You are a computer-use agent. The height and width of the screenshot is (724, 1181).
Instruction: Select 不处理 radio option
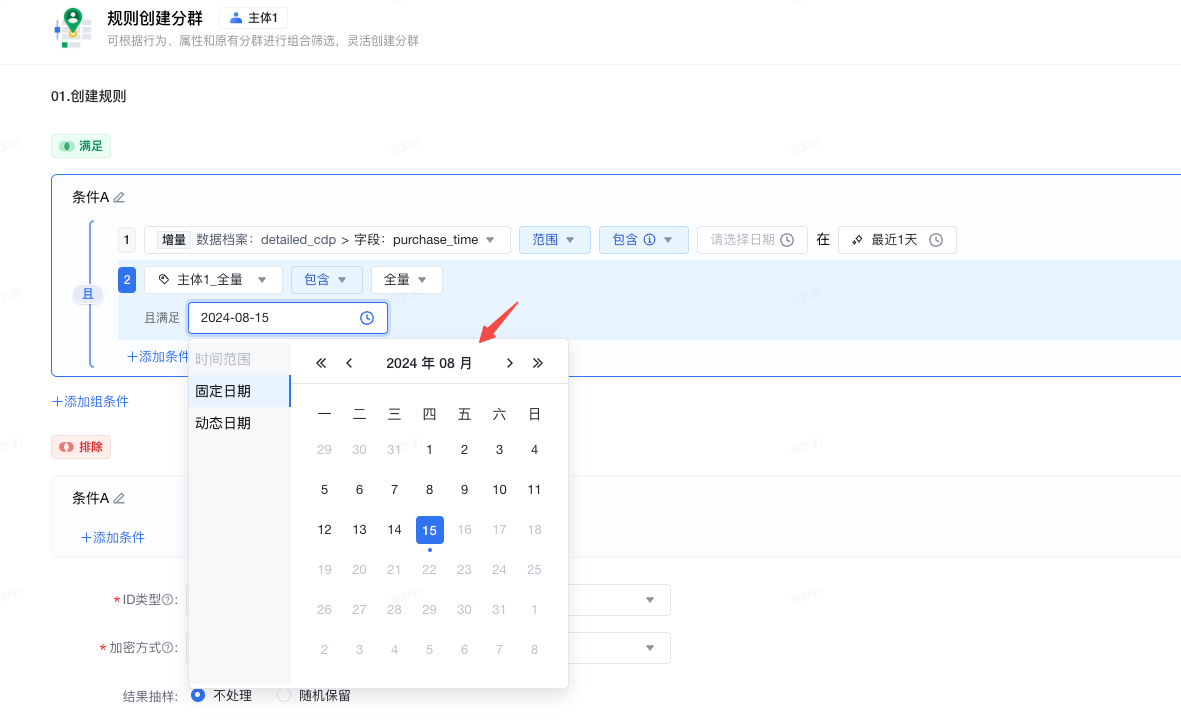coord(198,695)
